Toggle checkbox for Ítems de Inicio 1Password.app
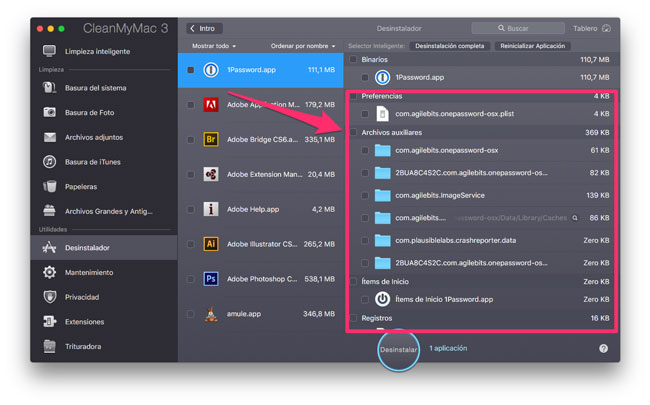This screenshot has height=405, width=650. [365, 299]
